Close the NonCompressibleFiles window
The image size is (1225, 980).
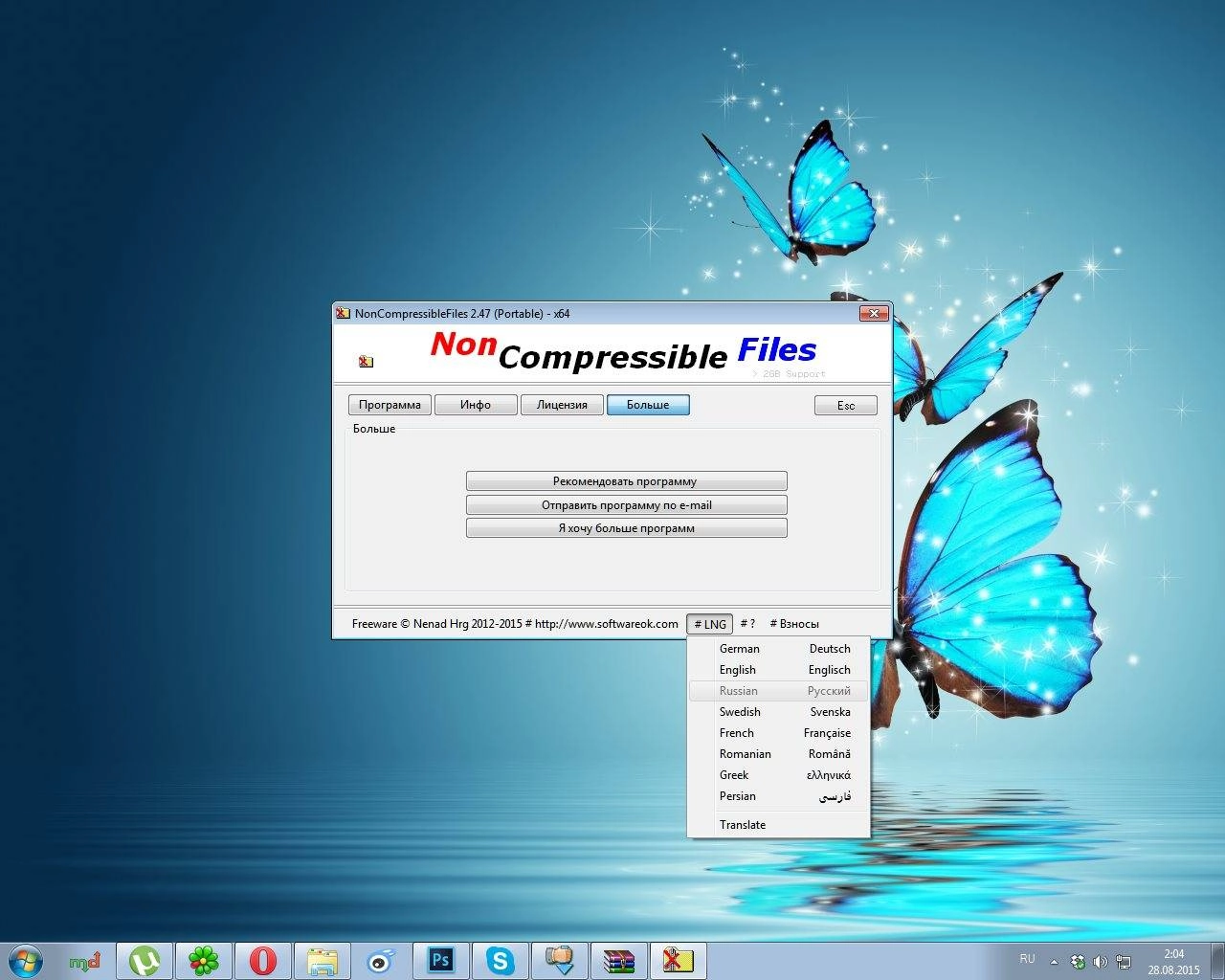(873, 313)
